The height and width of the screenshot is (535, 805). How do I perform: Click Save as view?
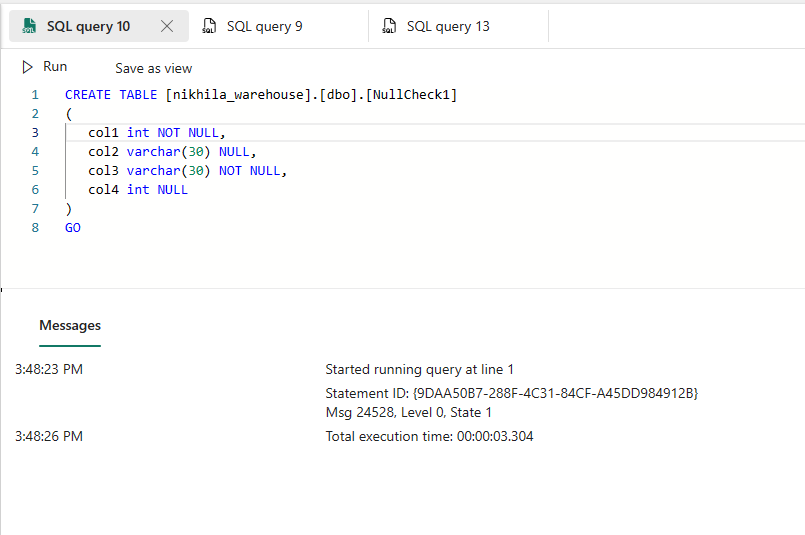pos(154,68)
